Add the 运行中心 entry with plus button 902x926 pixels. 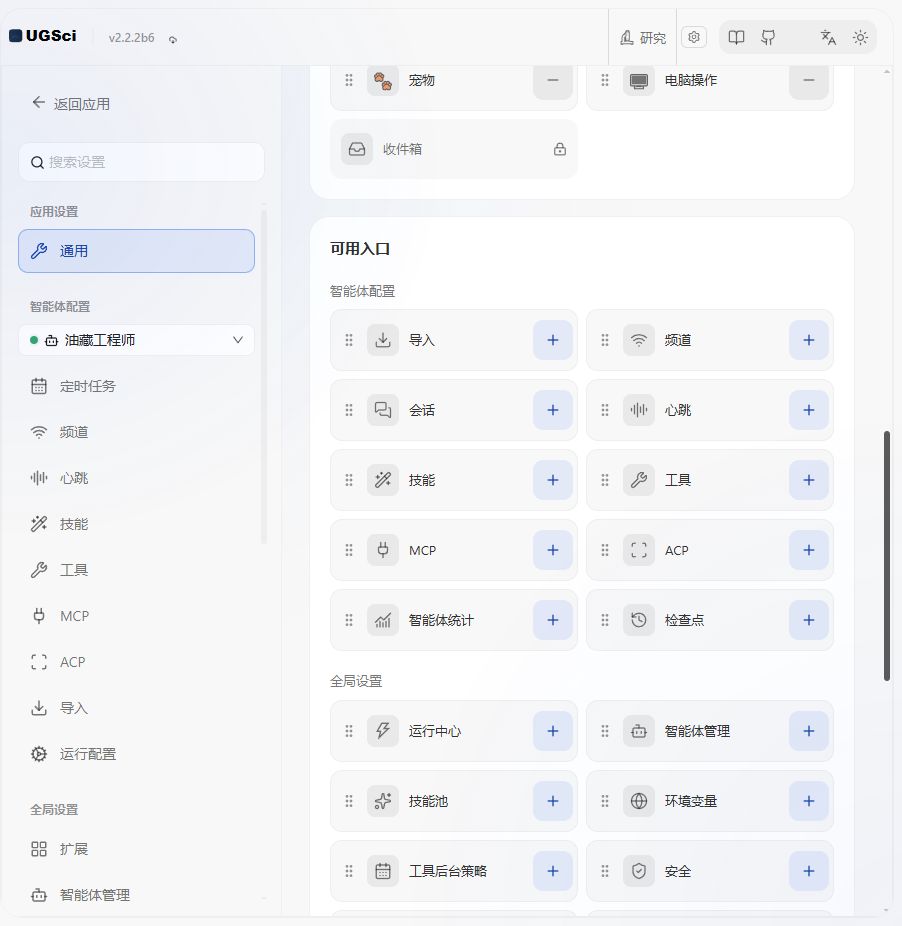(553, 731)
